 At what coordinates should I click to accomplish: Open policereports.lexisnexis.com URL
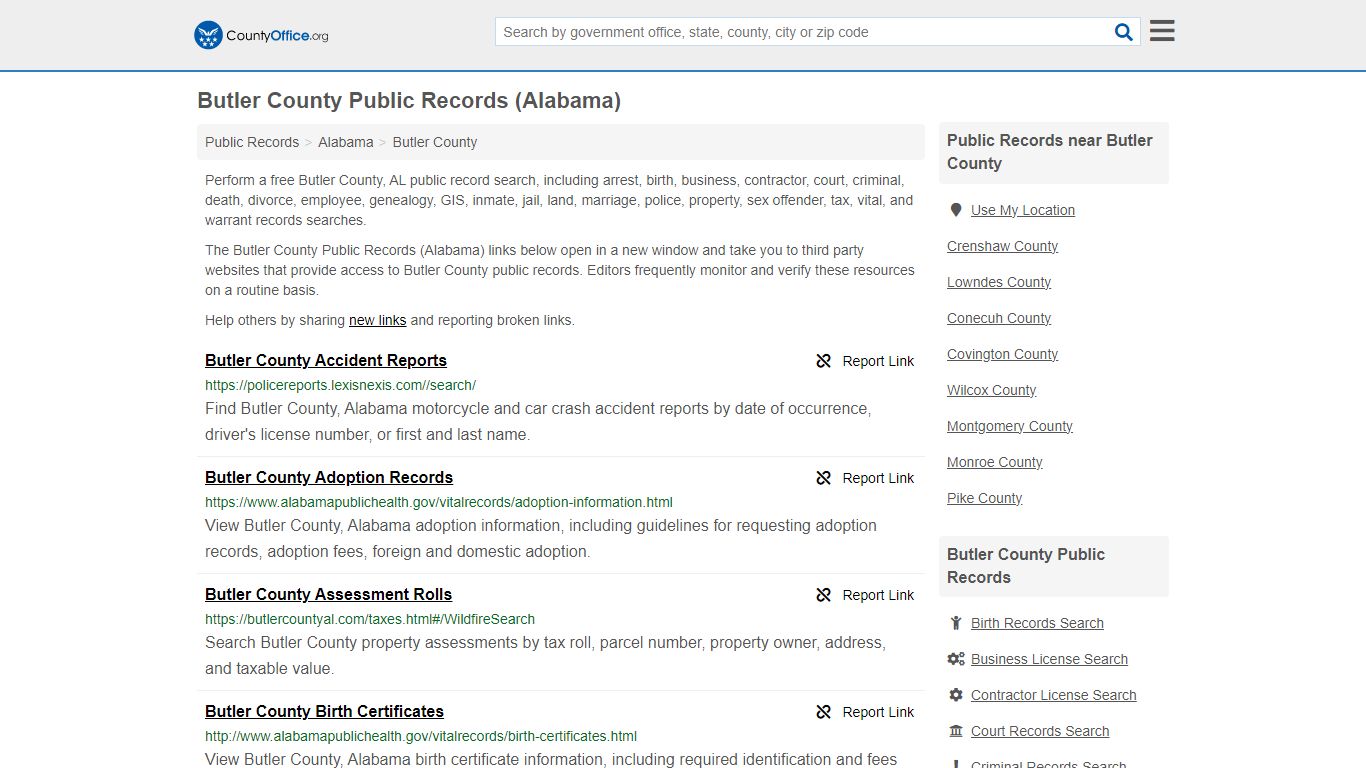[x=340, y=385]
